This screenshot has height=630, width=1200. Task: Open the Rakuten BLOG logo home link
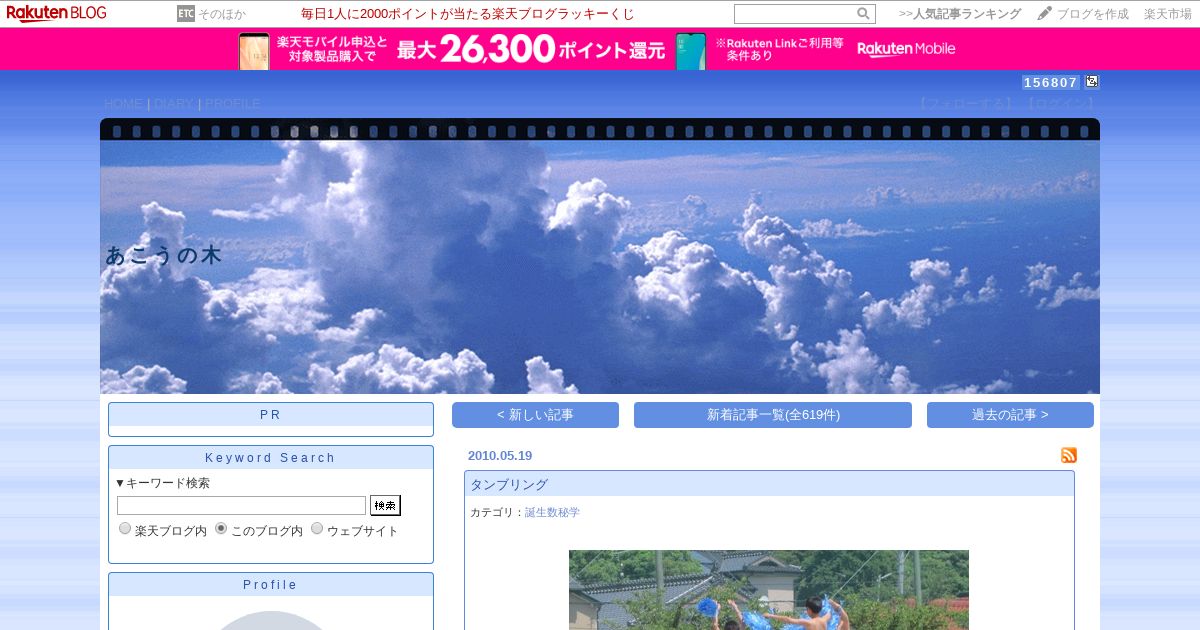click(56, 13)
